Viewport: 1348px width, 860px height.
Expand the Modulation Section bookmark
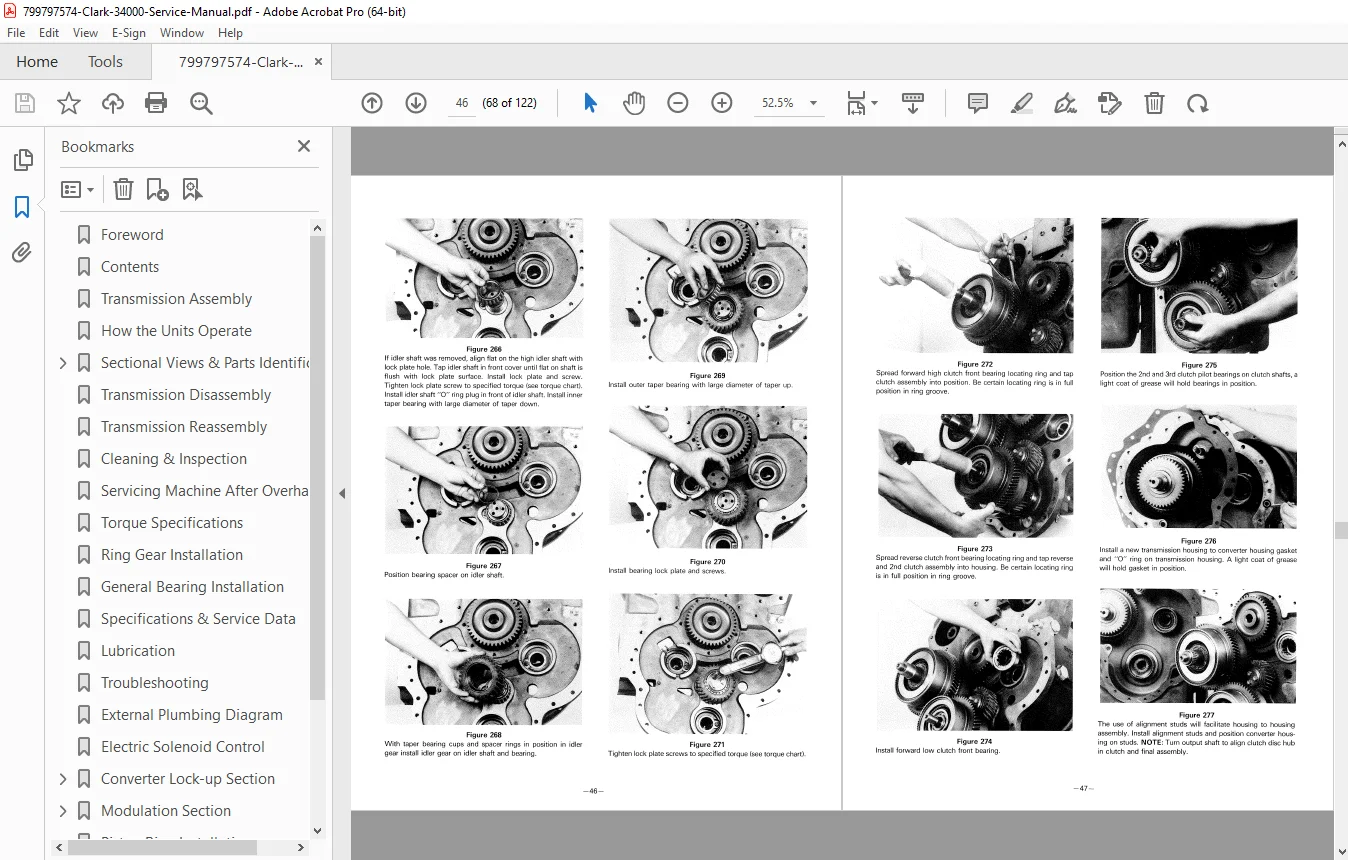[63, 811]
